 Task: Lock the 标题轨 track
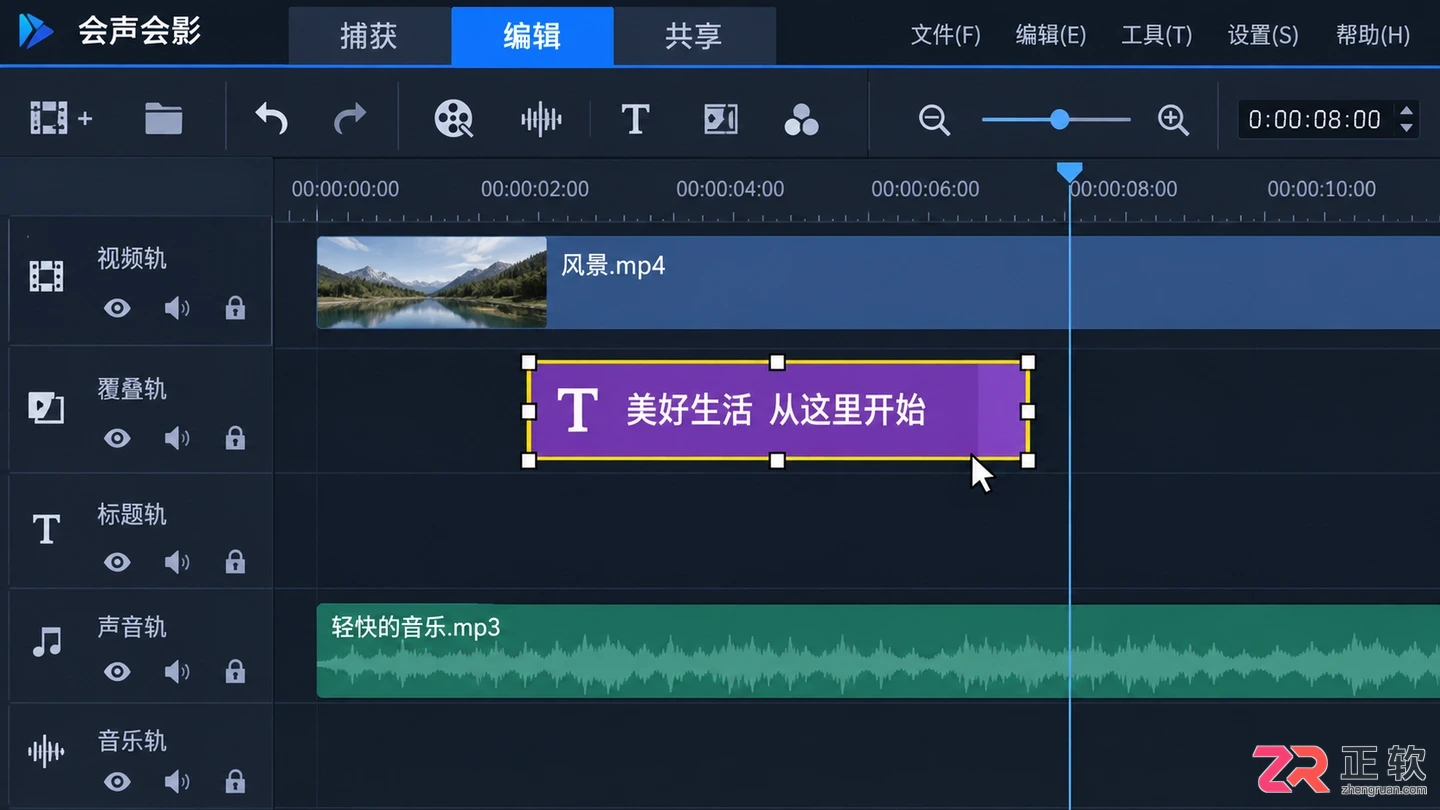[x=235, y=562]
